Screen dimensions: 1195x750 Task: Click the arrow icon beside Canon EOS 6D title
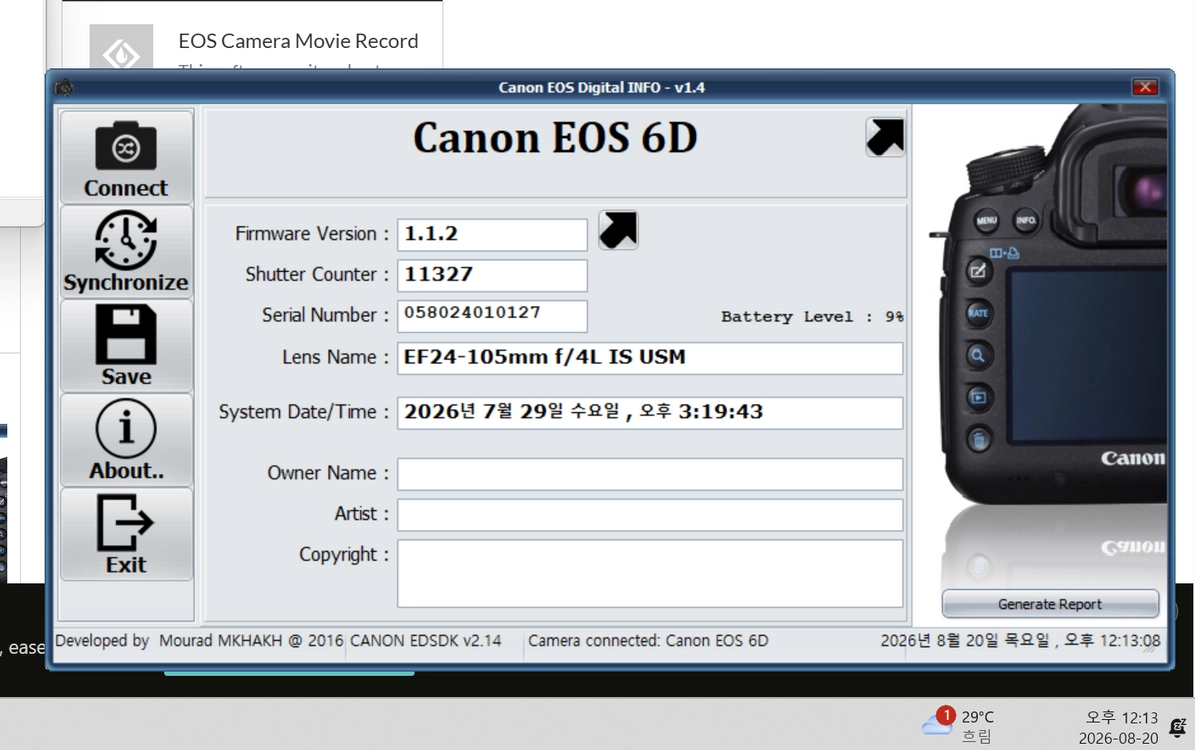click(x=885, y=137)
